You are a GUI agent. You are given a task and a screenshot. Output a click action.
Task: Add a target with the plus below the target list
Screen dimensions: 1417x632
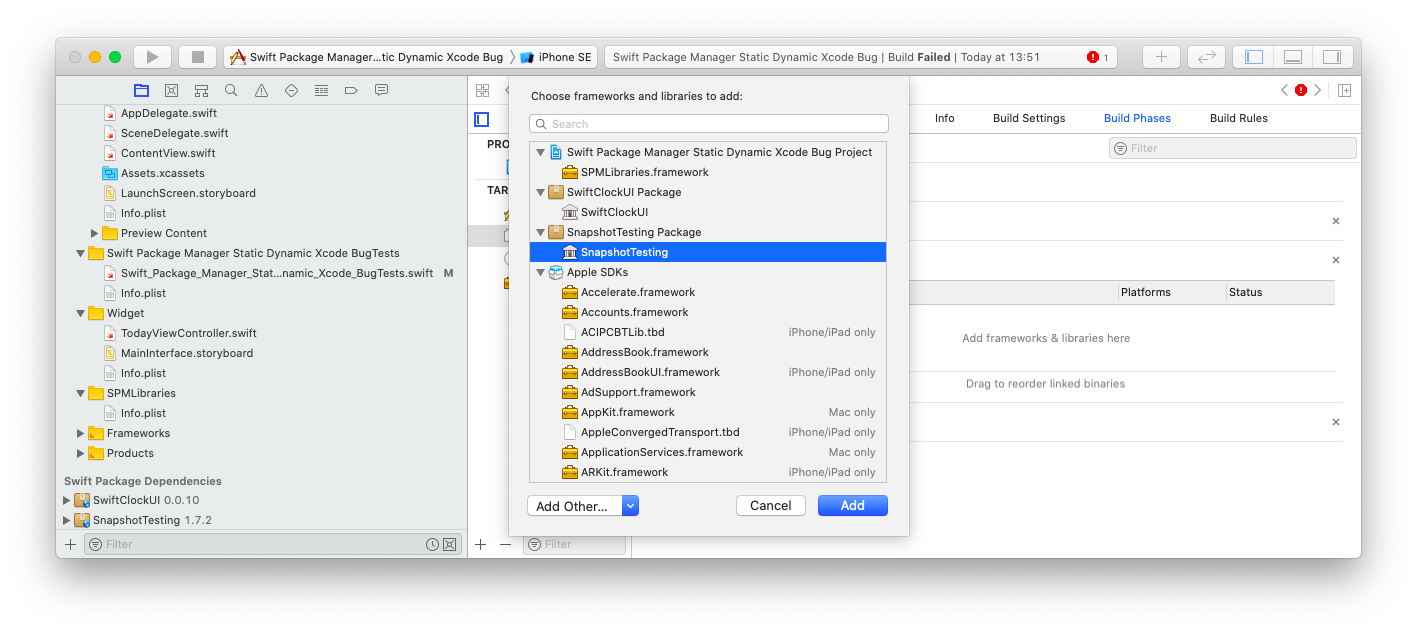pos(480,544)
